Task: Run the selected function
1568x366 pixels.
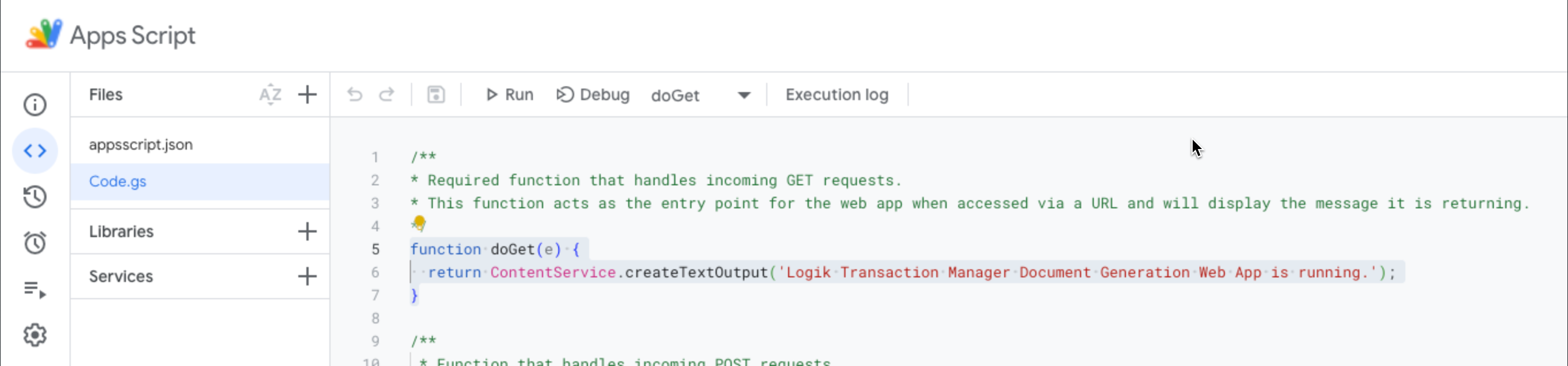Action: click(509, 94)
